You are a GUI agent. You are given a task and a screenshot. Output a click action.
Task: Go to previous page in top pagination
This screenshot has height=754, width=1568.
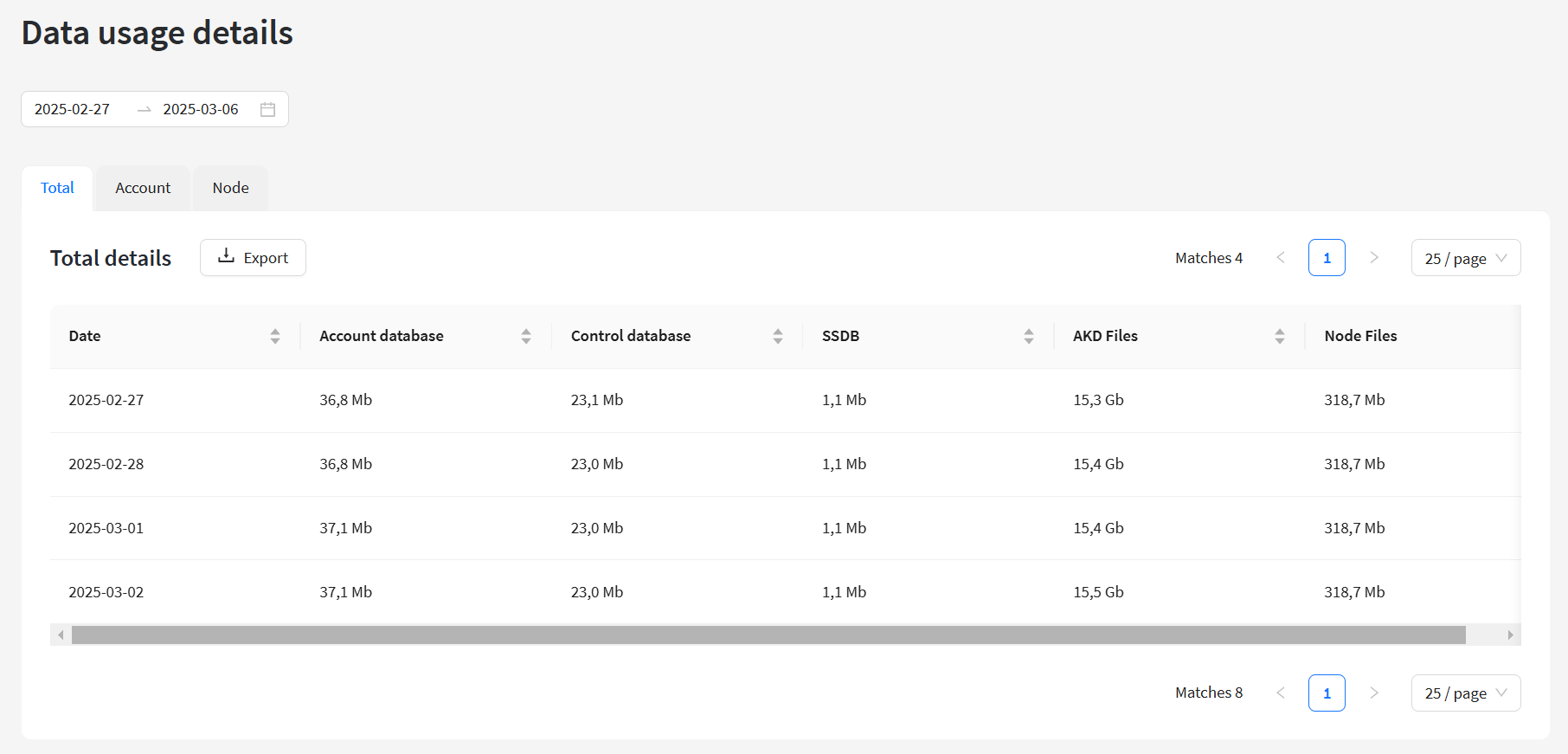[1281, 258]
